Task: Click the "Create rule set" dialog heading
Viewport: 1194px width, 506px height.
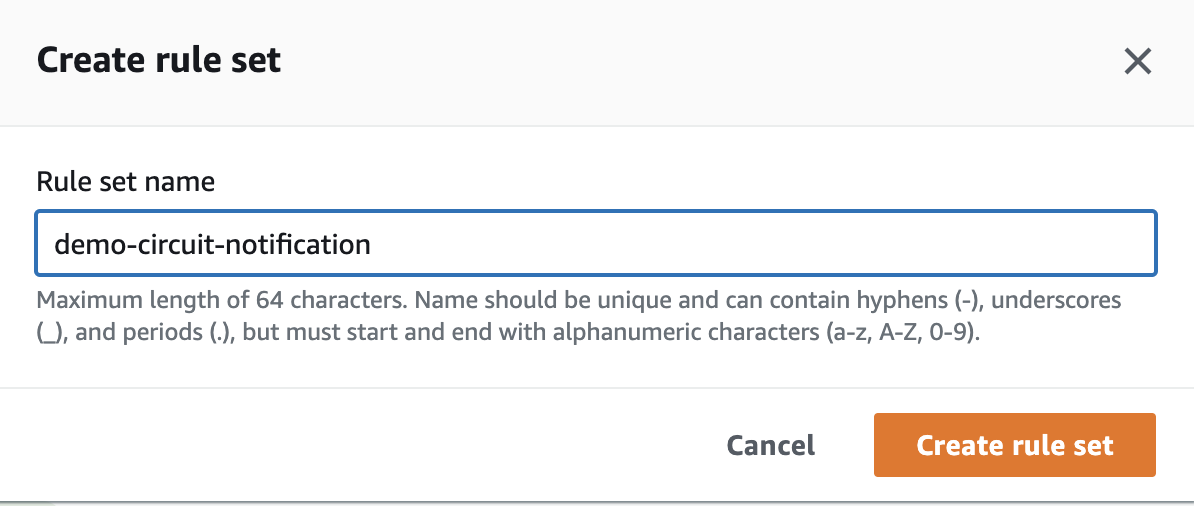Action: click(159, 61)
